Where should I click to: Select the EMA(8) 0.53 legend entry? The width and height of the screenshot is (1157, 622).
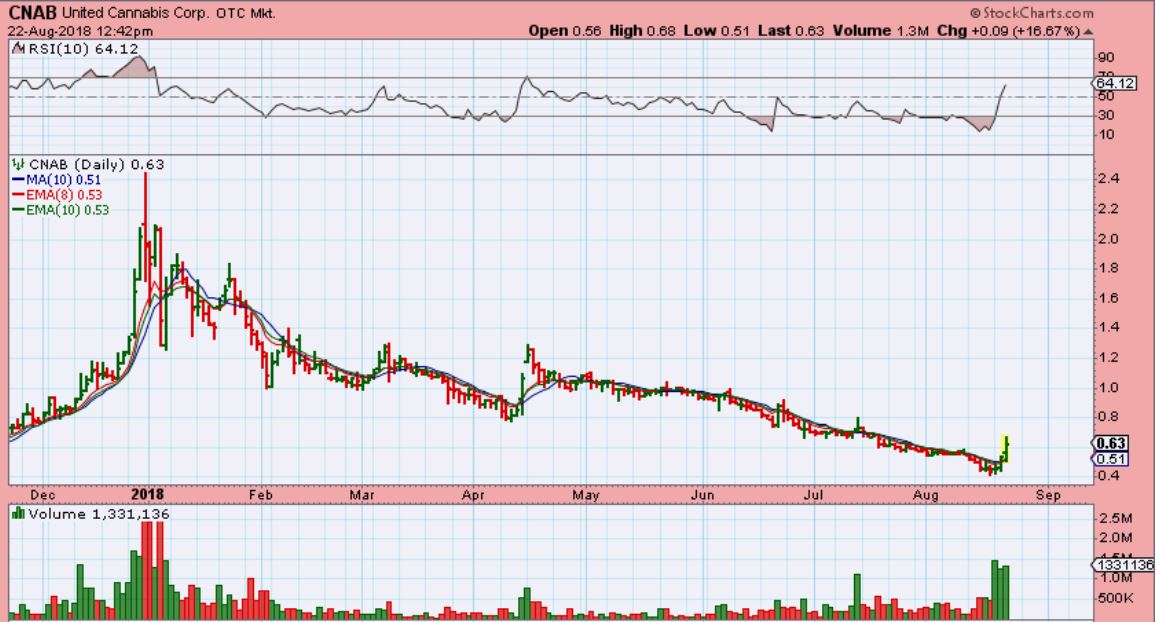click(x=64, y=195)
